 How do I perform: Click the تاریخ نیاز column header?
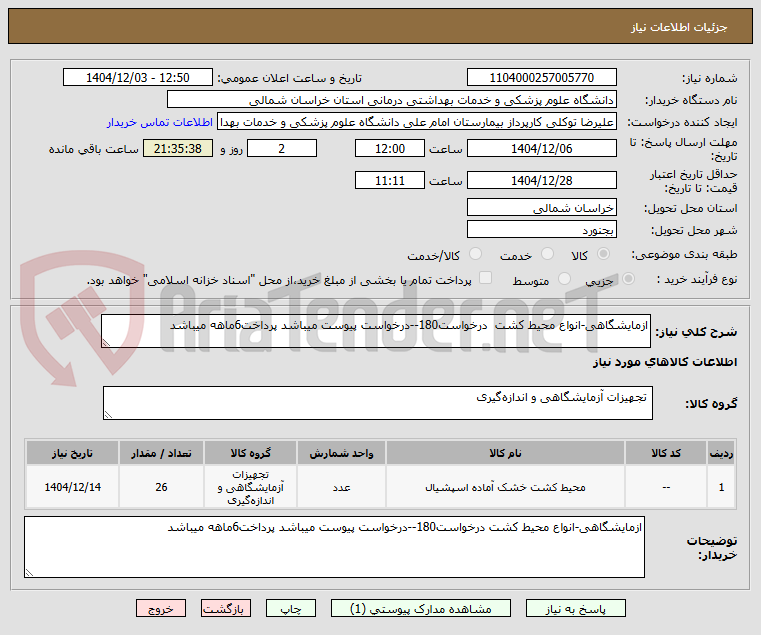click(x=72, y=453)
